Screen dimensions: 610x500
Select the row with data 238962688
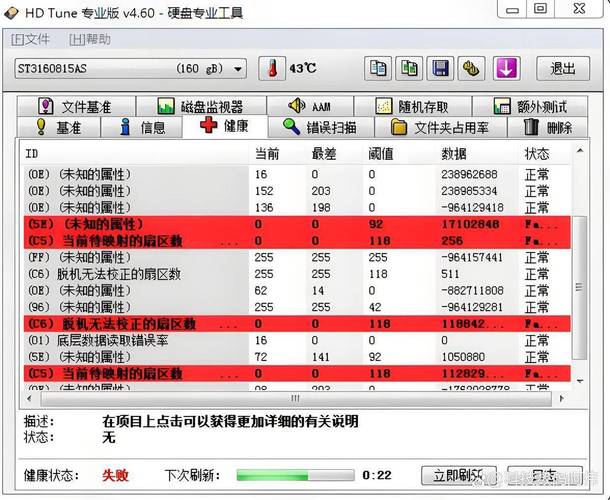pyautogui.click(x=297, y=174)
